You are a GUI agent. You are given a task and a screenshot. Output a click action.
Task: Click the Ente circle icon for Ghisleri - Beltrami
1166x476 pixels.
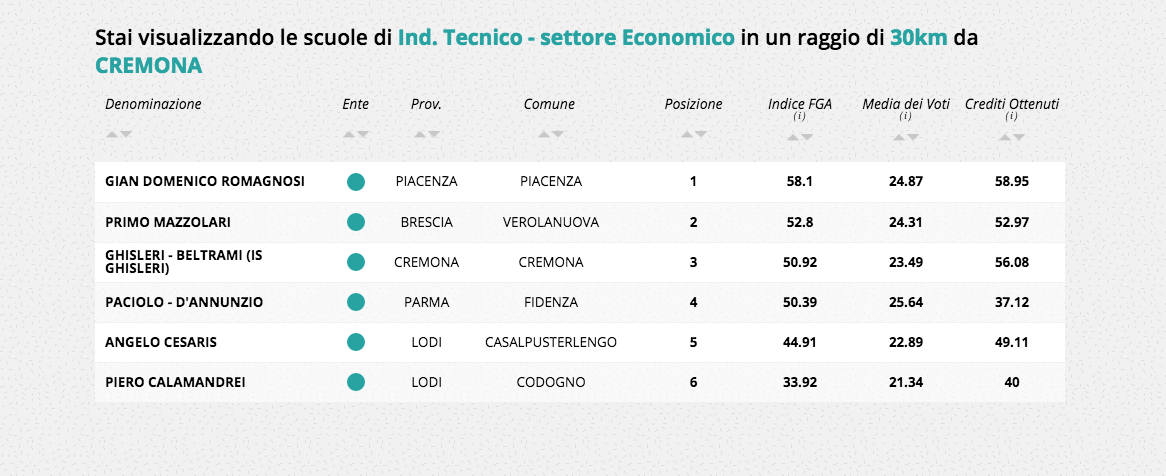[355, 262]
